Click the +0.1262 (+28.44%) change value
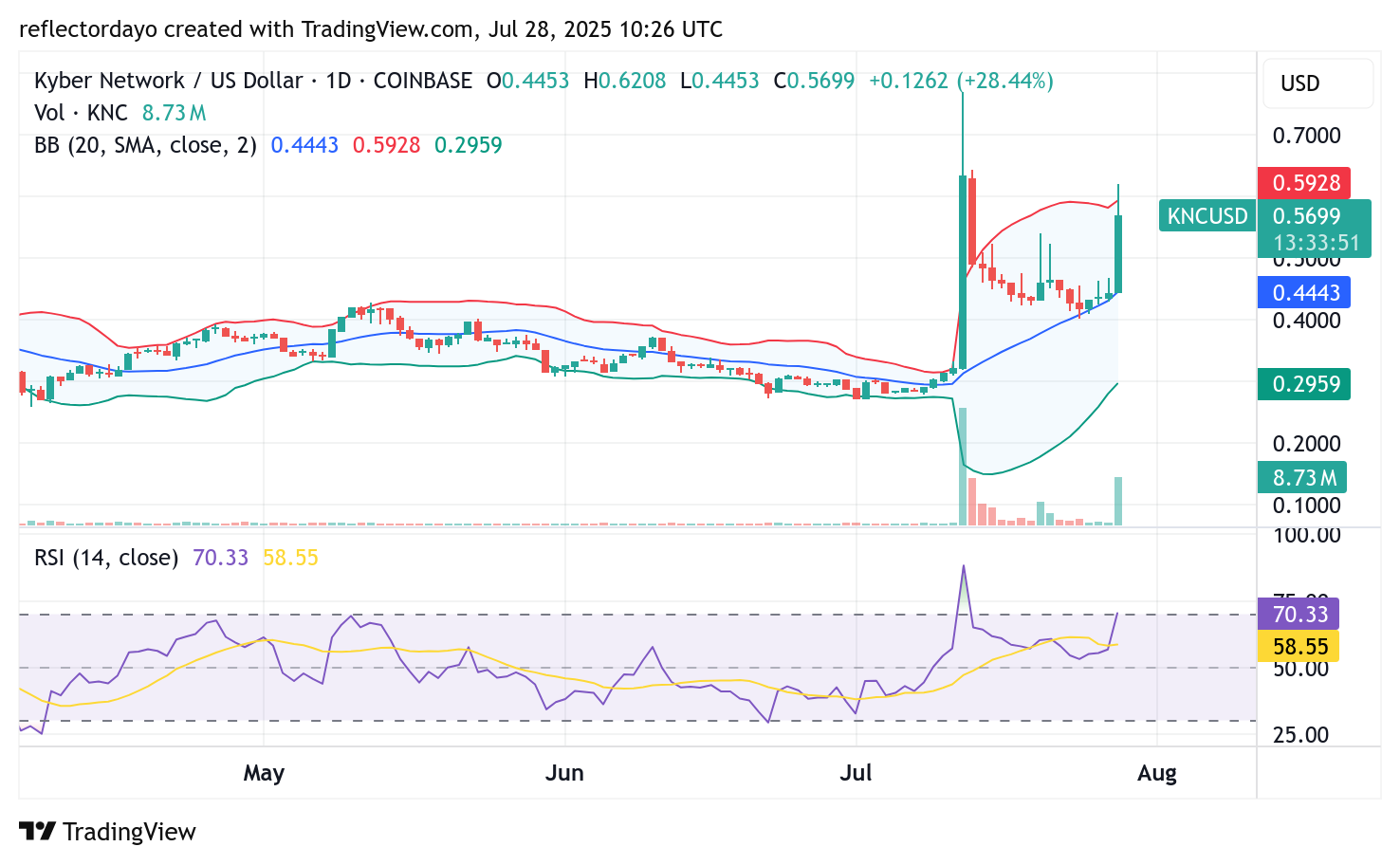 pyautogui.click(x=961, y=81)
